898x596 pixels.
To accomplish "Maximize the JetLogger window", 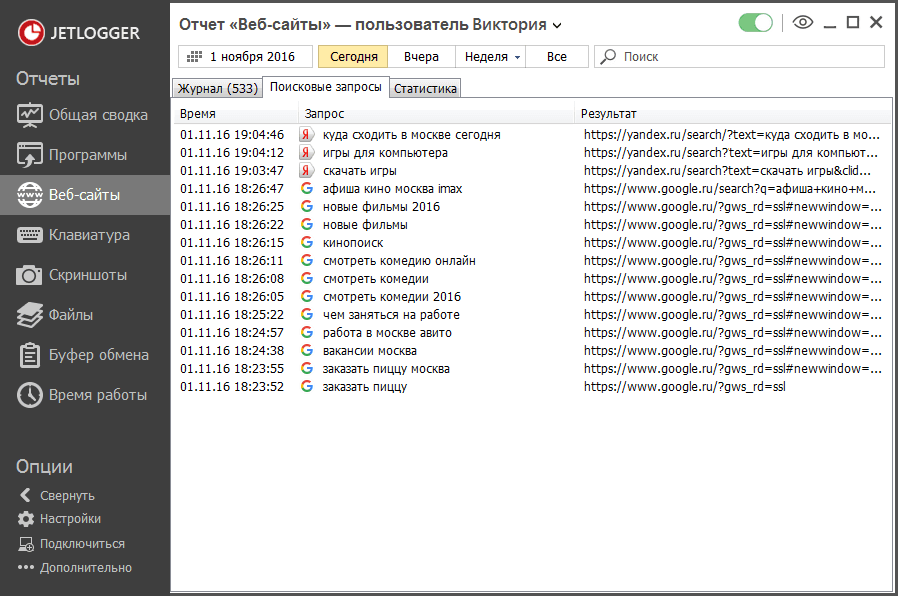I will [853, 22].
